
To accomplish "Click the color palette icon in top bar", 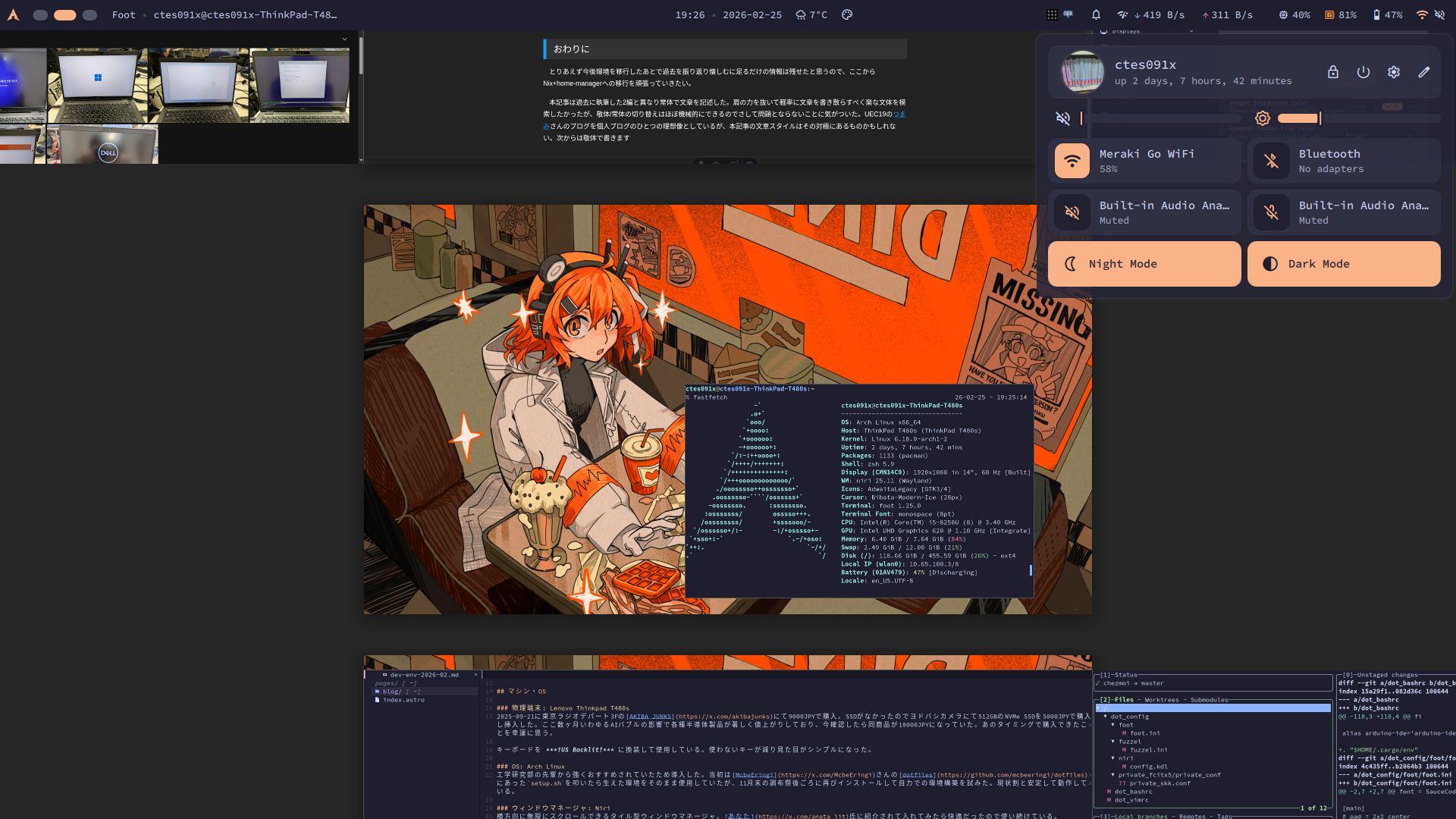I will pyautogui.click(x=847, y=14).
